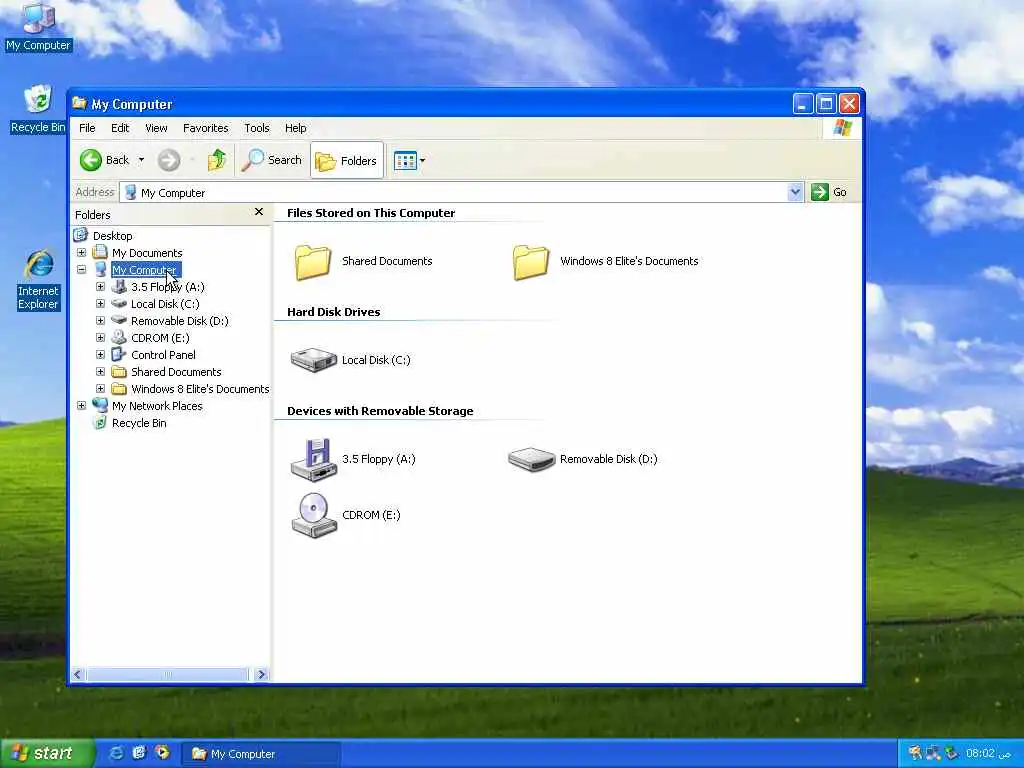Viewport: 1024px width, 768px height.
Task: Maximize the My Computer window
Action: (826, 103)
